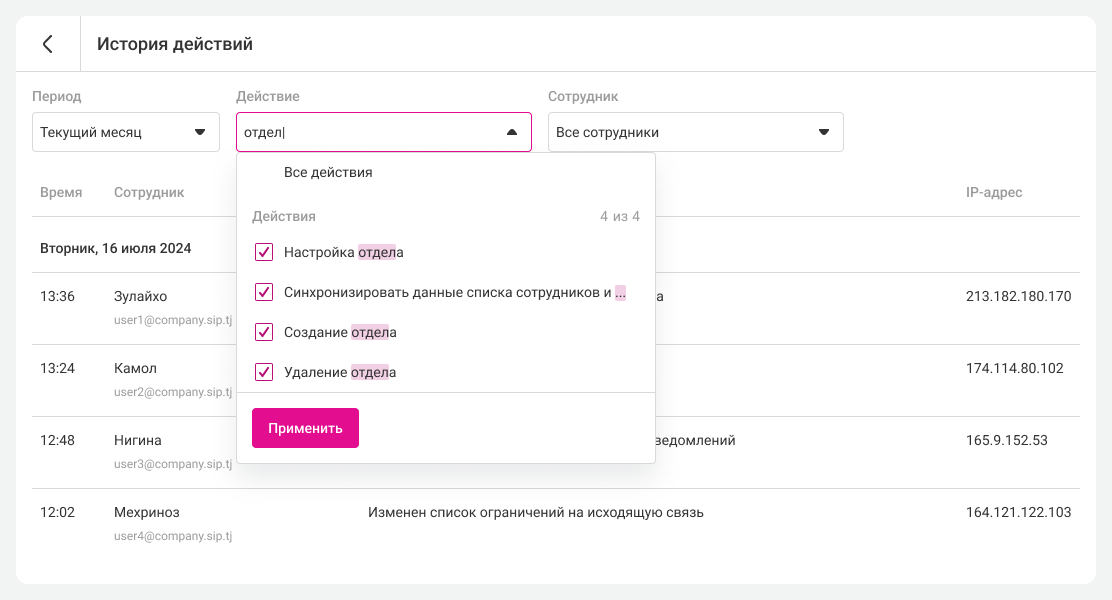Choose the Удаление отдела list item text
Viewport: 1112px width, 600px height.
point(340,372)
